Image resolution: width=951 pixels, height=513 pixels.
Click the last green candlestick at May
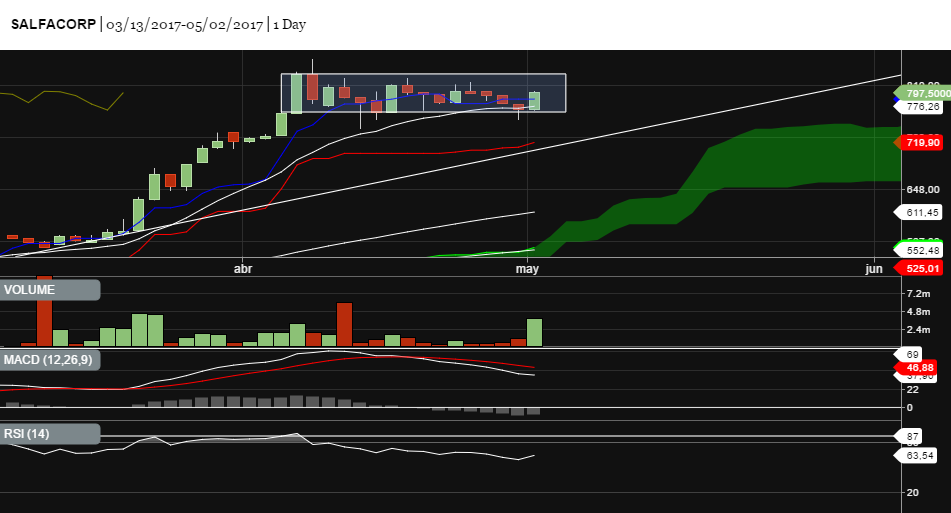click(534, 101)
